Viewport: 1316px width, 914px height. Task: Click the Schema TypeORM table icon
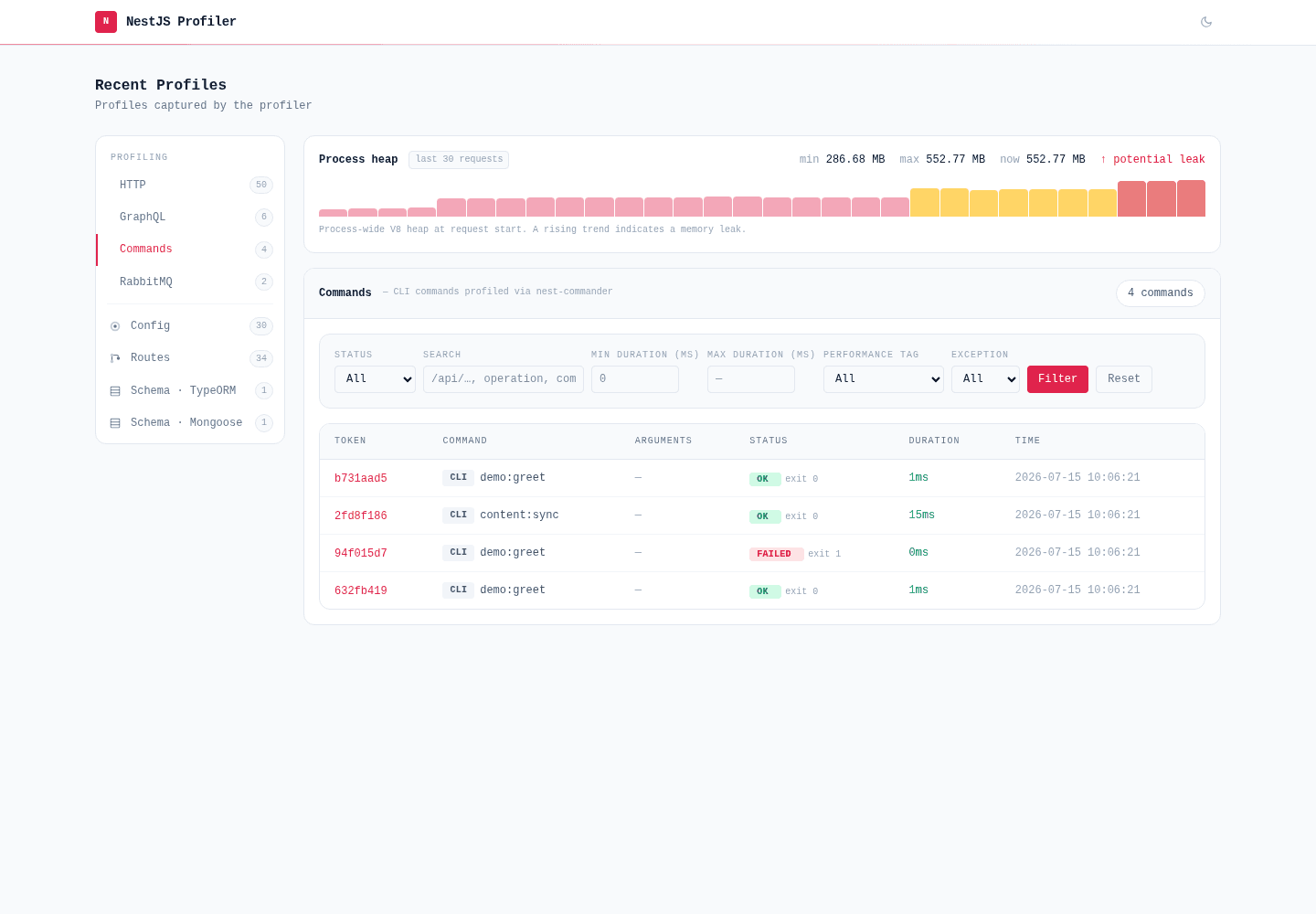[x=115, y=391]
